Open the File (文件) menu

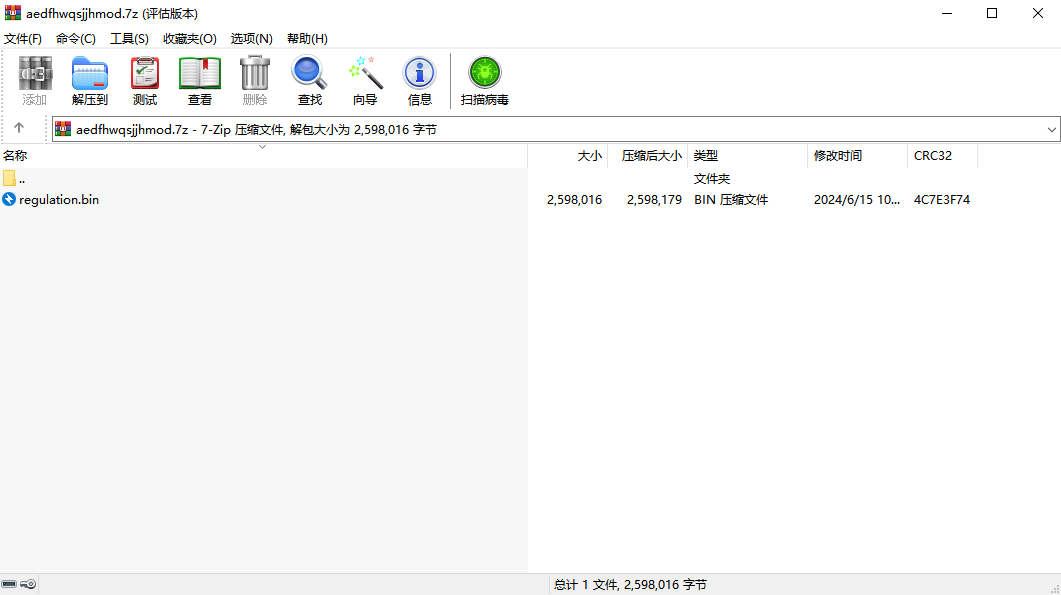pos(22,39)
